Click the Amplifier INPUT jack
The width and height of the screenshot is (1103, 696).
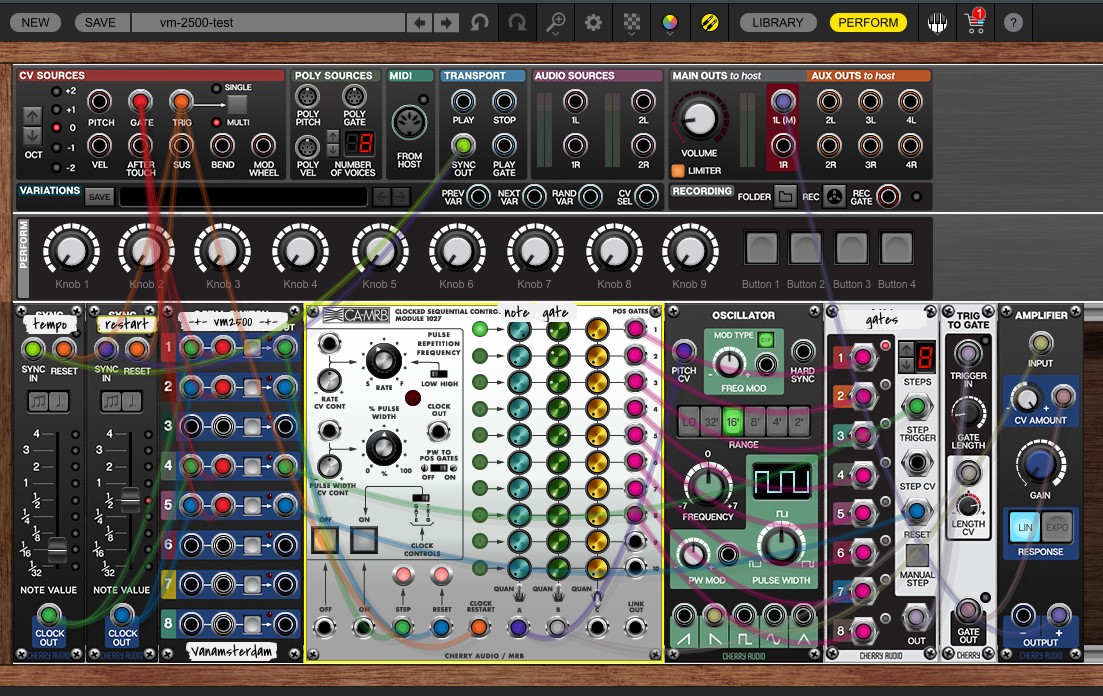coord(1040,343)
